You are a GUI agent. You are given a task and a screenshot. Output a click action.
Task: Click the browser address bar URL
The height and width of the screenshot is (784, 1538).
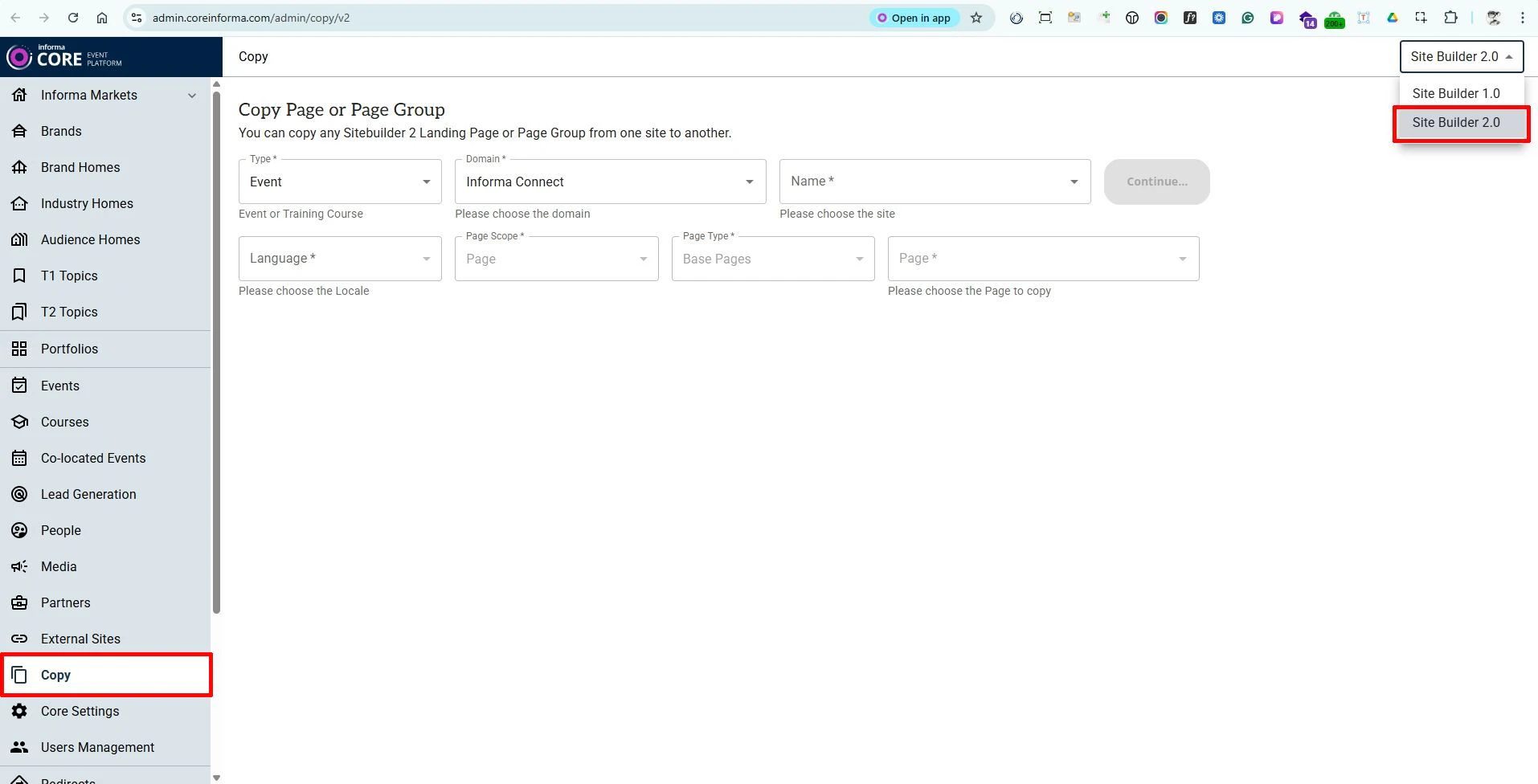[x=482, y=18]
